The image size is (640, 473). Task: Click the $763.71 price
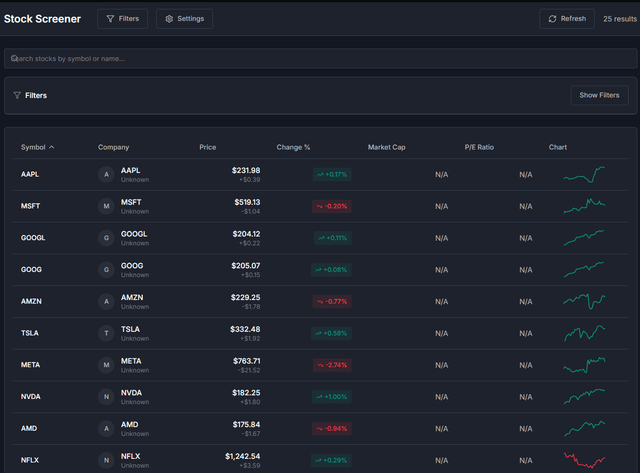click(x=247, y=361)
